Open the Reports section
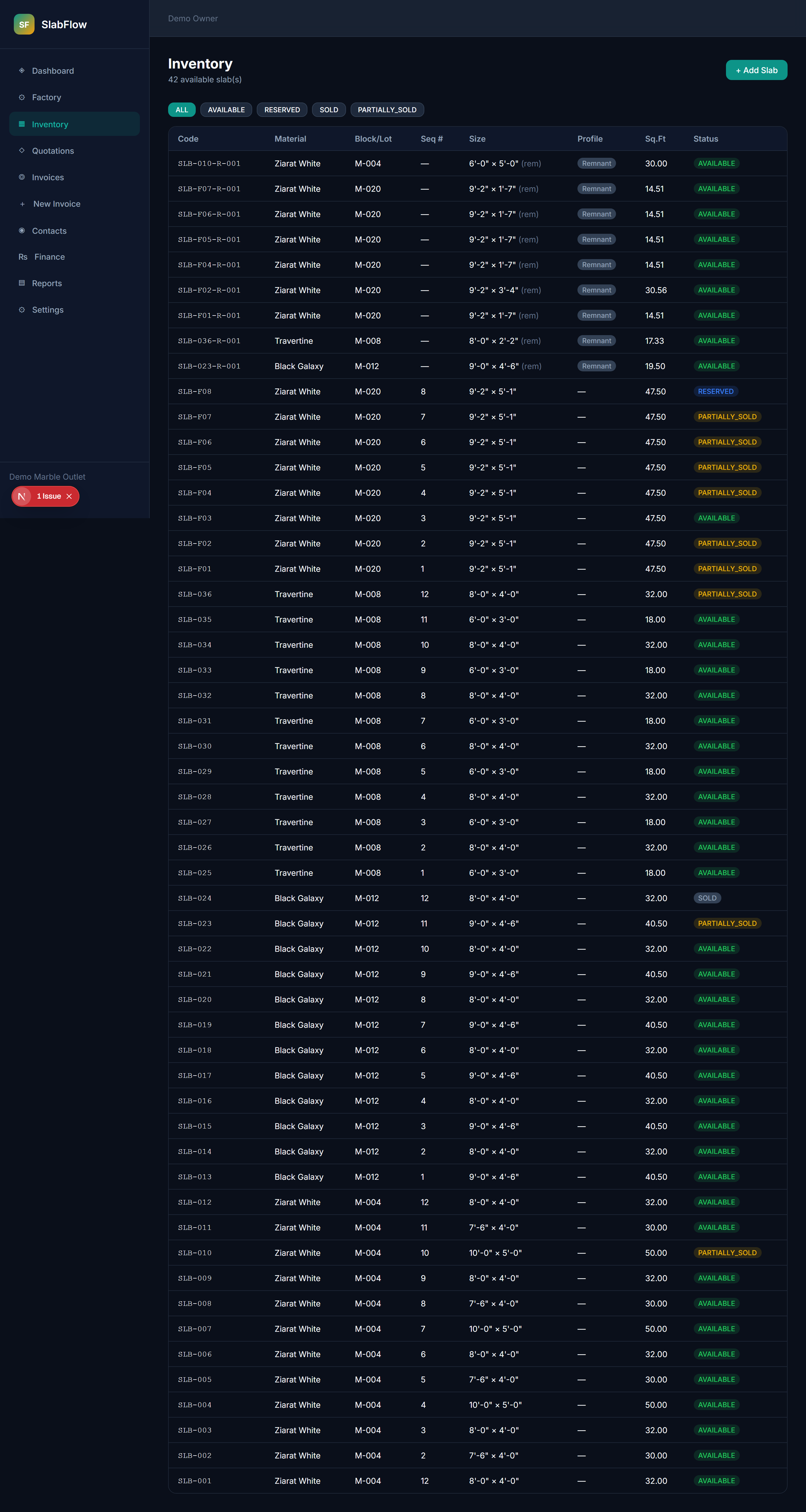 pos(75,283)
